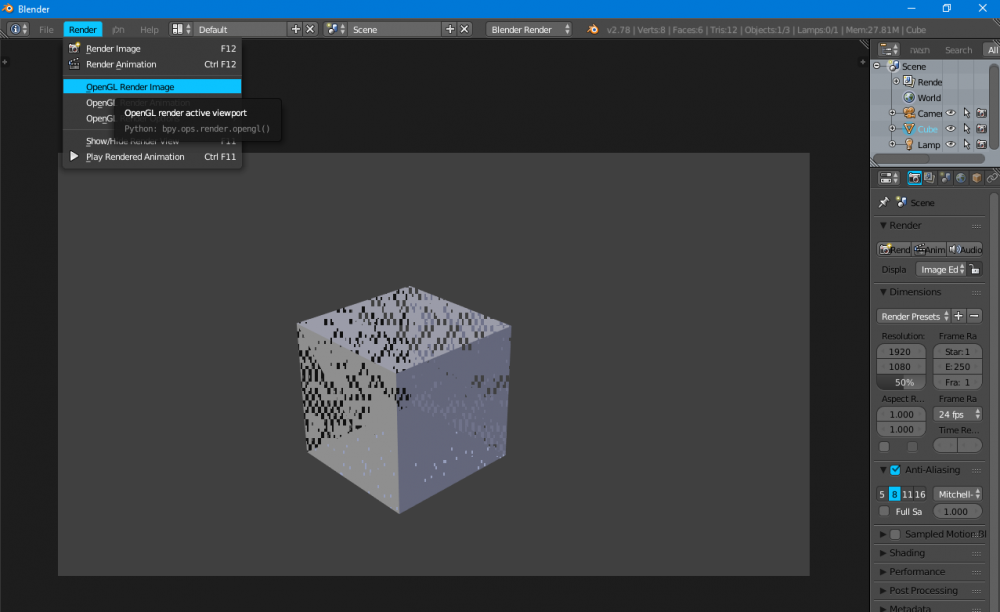Click the Audio render button
This screenshot has width=1000, height=612.
pos(965,249)
